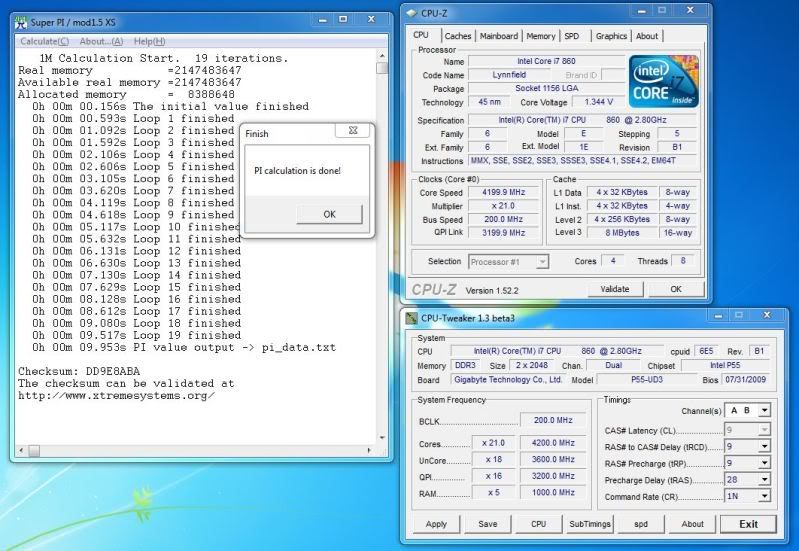
Task: Click Save in CPU-Tweaker
Action: 488,524
